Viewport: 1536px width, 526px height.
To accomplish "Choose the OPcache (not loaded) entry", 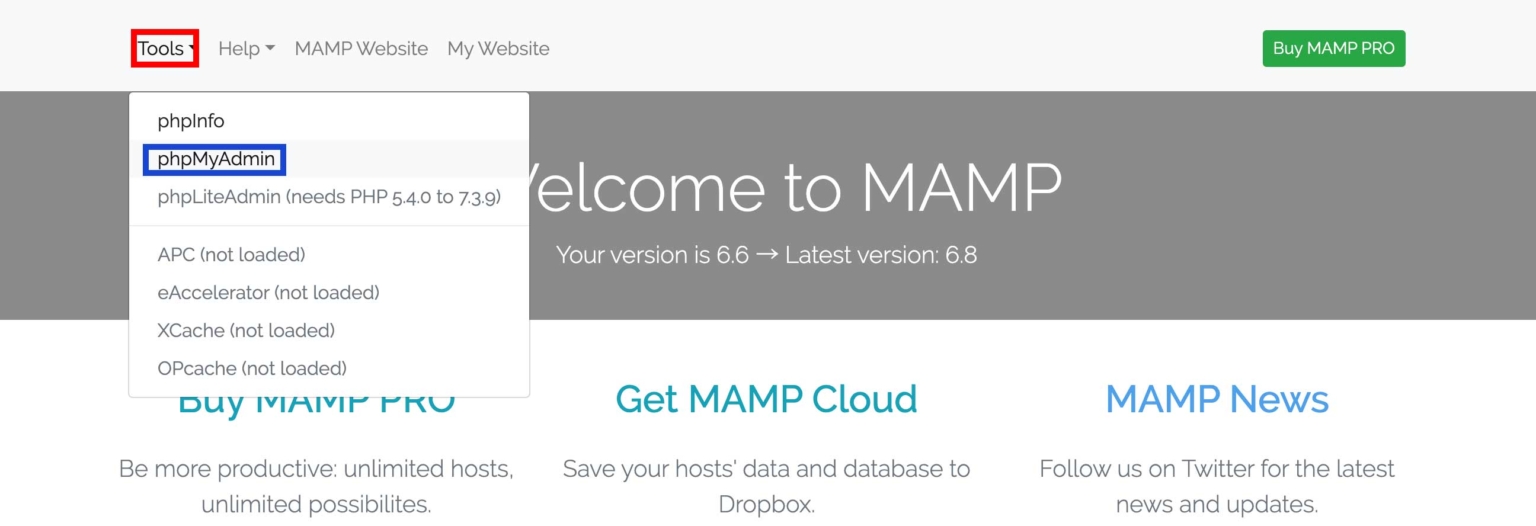I will tap(252, 368).
